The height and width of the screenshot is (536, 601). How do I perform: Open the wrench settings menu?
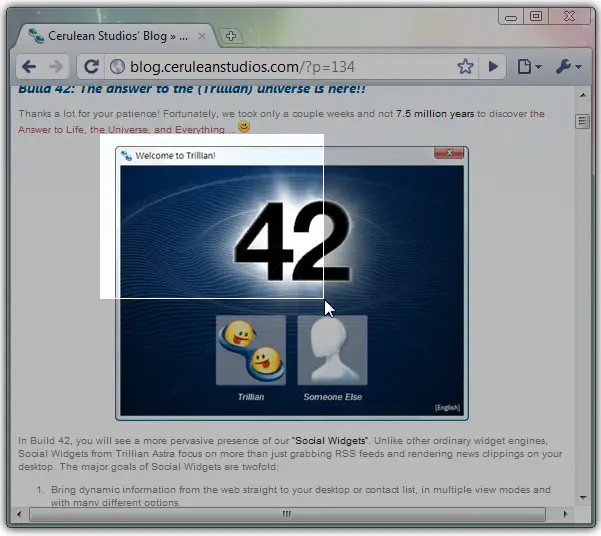tap(569, 67)
